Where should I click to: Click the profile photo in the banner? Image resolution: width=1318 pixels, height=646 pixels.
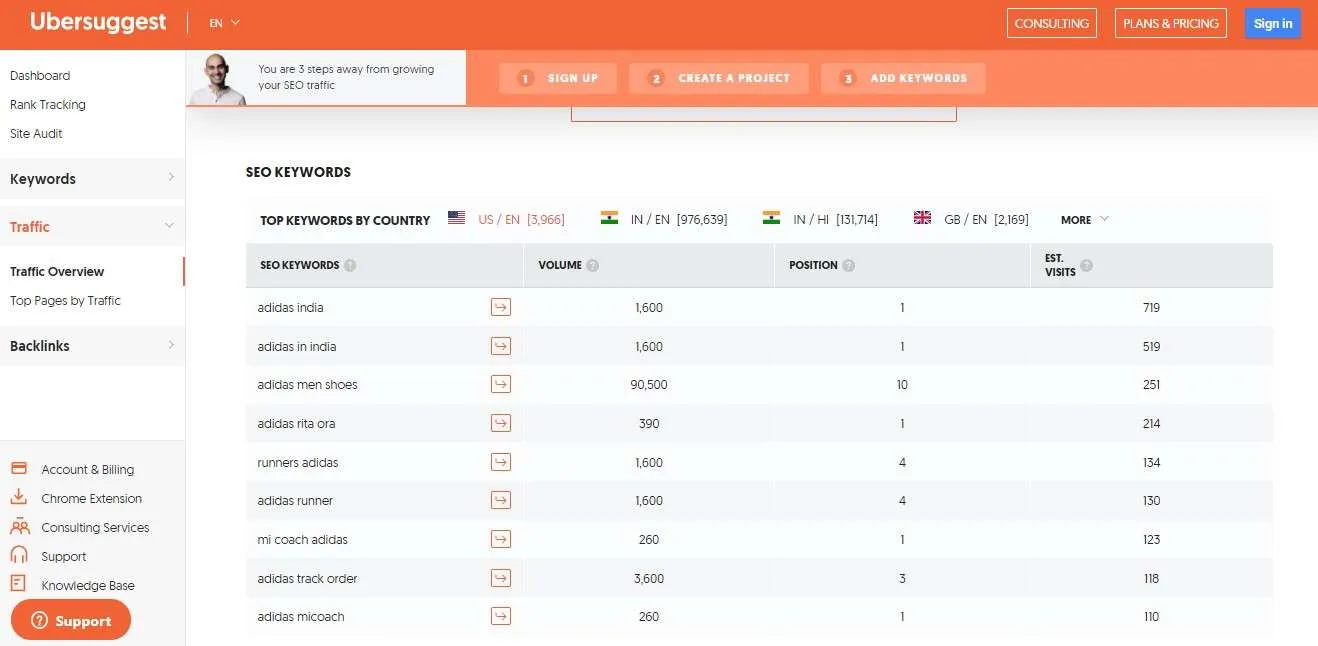pos(217,79)
